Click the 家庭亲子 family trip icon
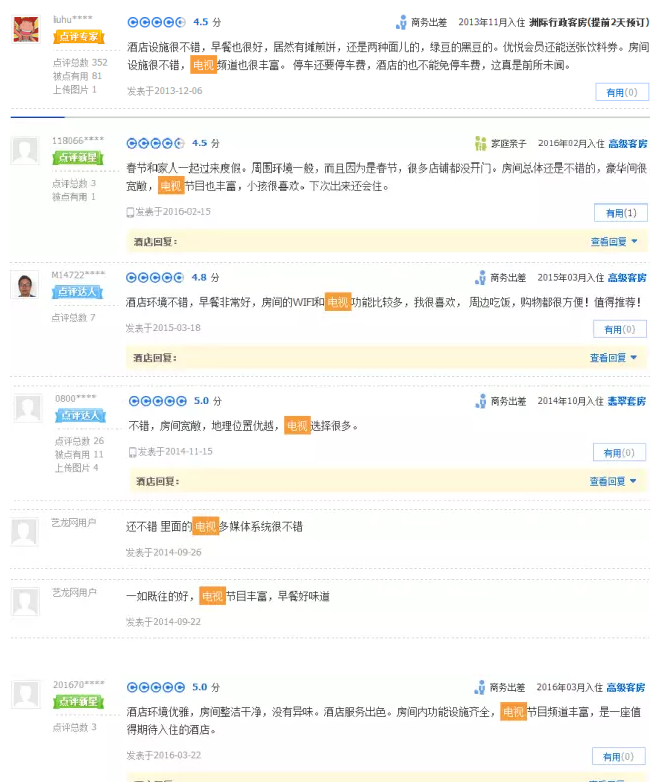Screen dimensions: 656x784 point(480,144)
